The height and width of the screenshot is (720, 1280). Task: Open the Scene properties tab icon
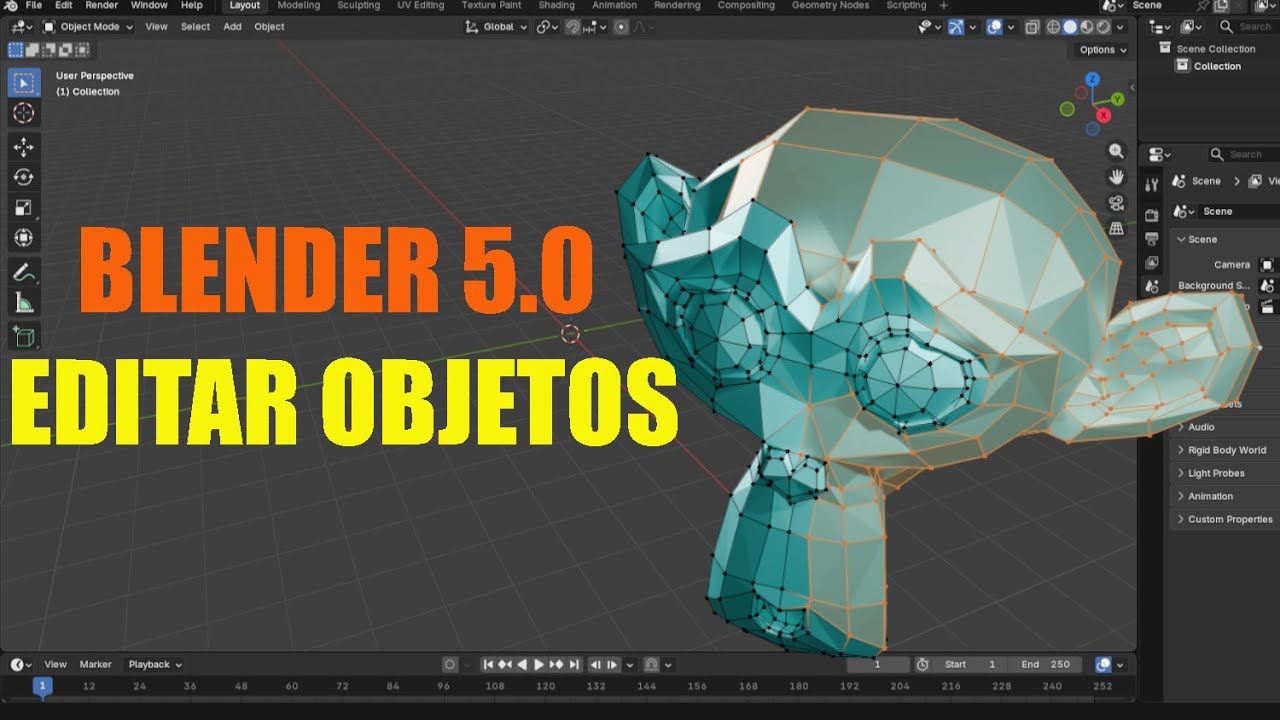(x=1152, y=287)
